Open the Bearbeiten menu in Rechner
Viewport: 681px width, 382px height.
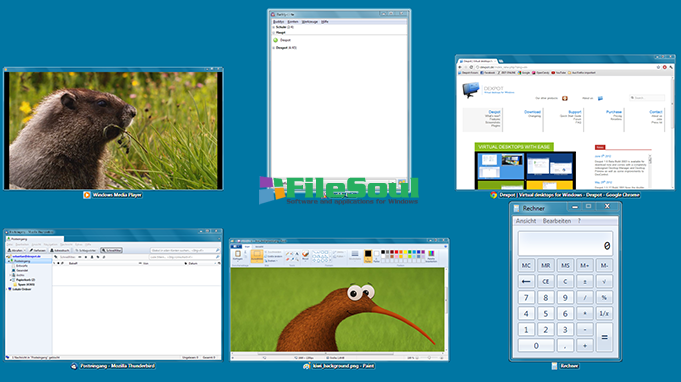[x=557, y=221]
